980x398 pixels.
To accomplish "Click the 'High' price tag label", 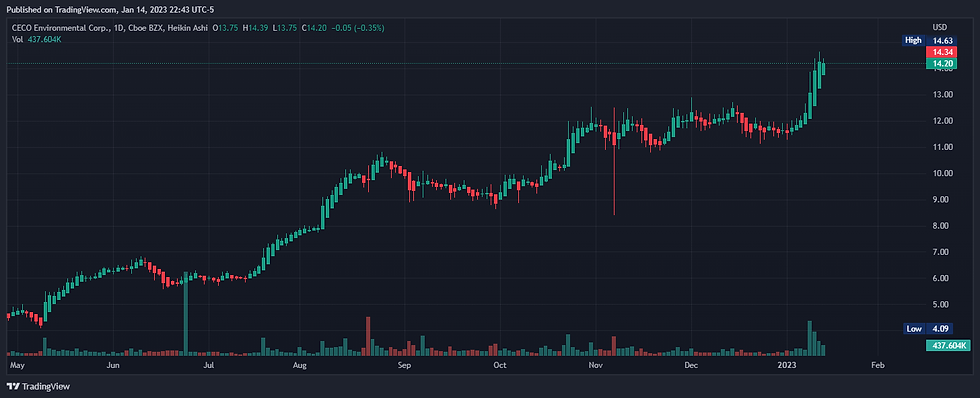I will click(x=913, y=41).
